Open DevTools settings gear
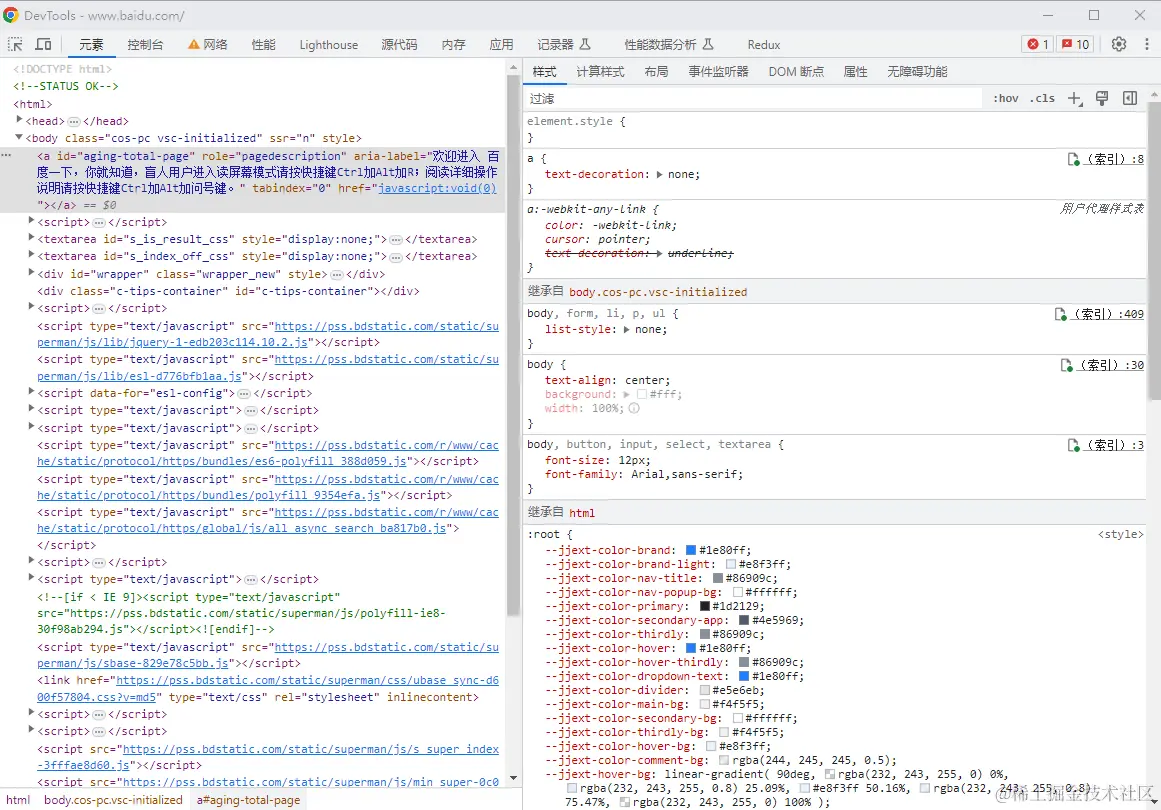The height and width of the screenshot is (810, 1161). tap(1119, 44)
